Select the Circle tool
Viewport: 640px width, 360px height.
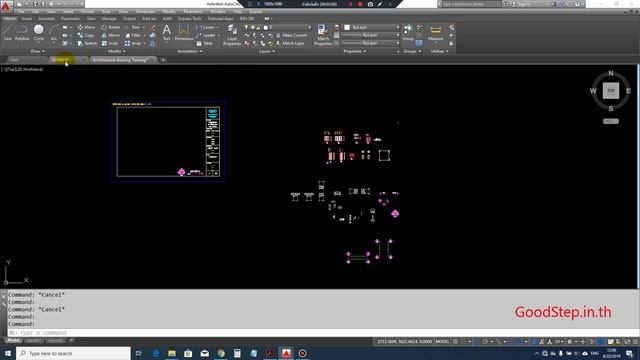click(x=38, y=32)
